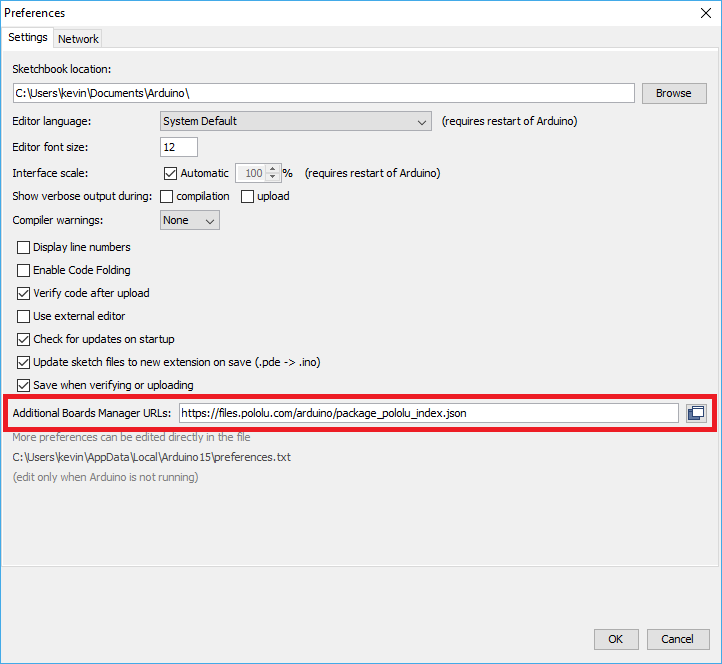
Task: Enable verbose output during compilation
Action: 167,196
